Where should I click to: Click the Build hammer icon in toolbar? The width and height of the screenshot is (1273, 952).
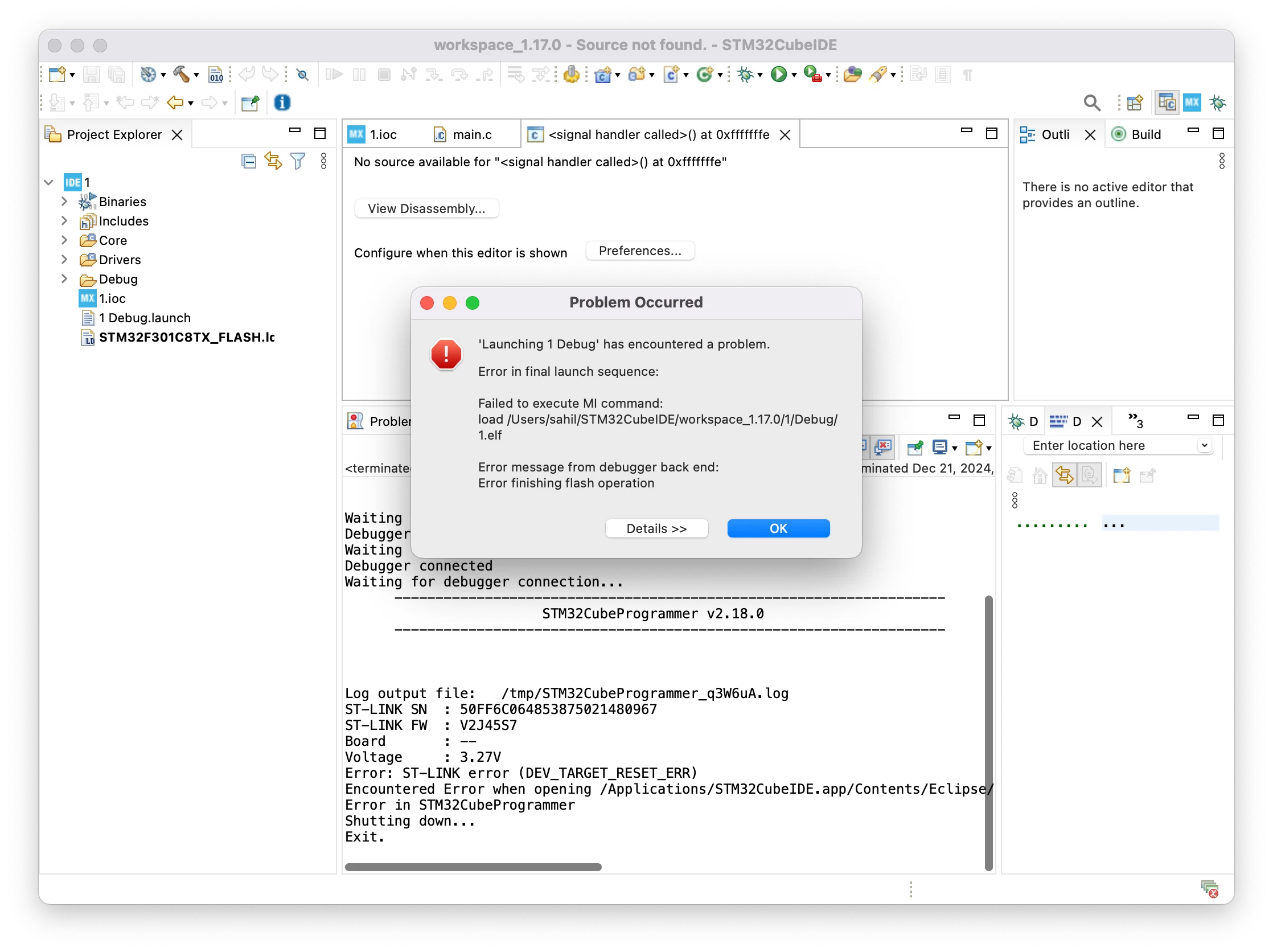pyautogui.click(x=181, y=75)
